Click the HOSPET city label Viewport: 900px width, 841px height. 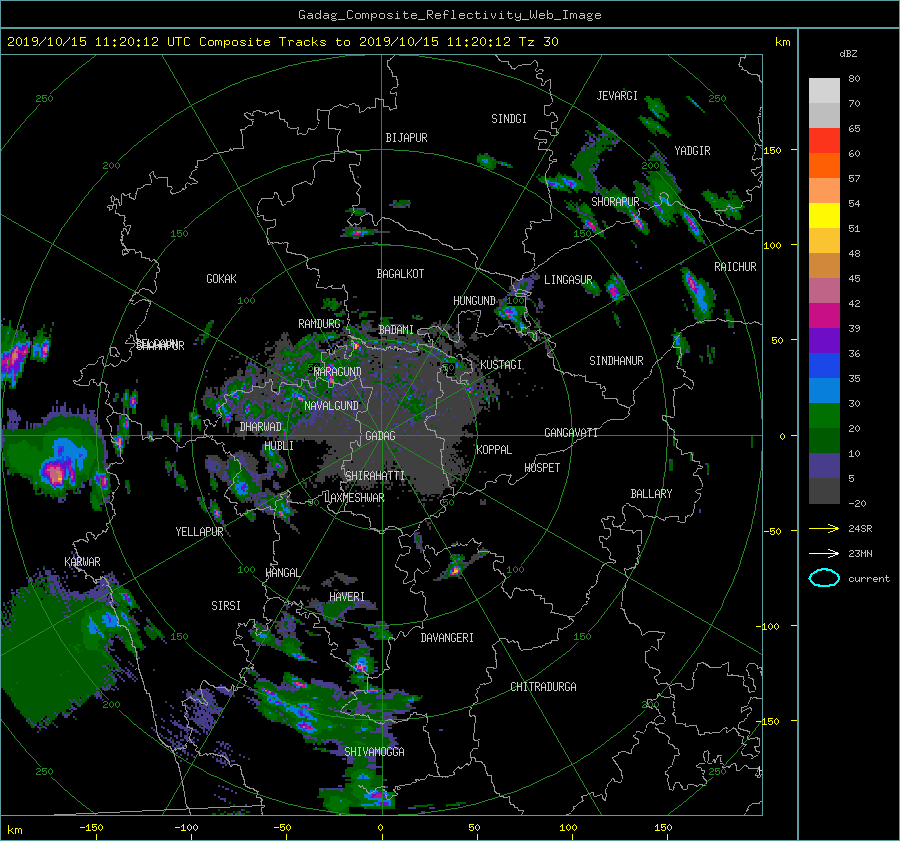click(x=542, y=468)
